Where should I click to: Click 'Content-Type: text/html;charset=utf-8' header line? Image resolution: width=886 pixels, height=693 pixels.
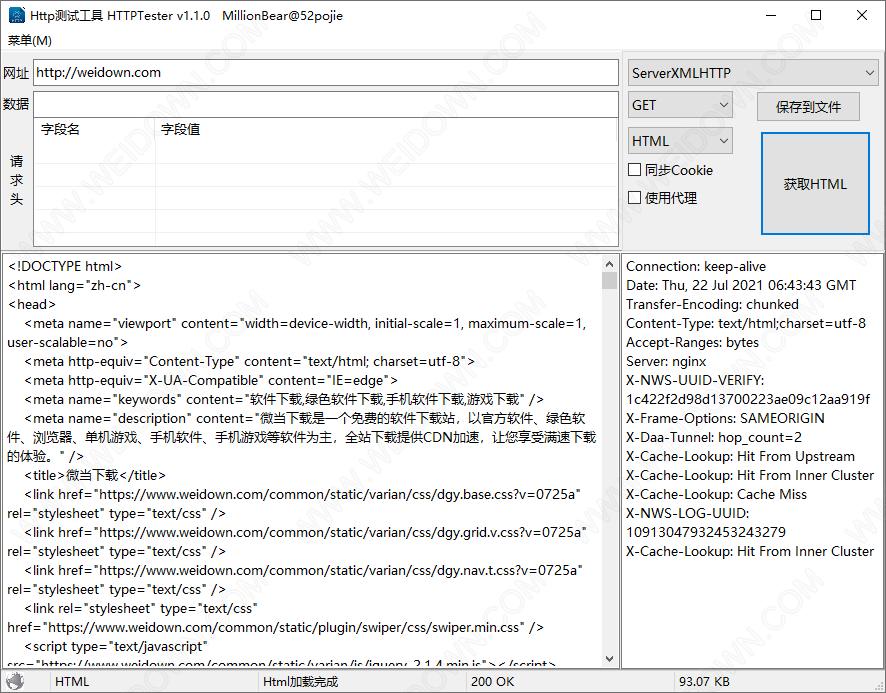click(x=745, y=323)
